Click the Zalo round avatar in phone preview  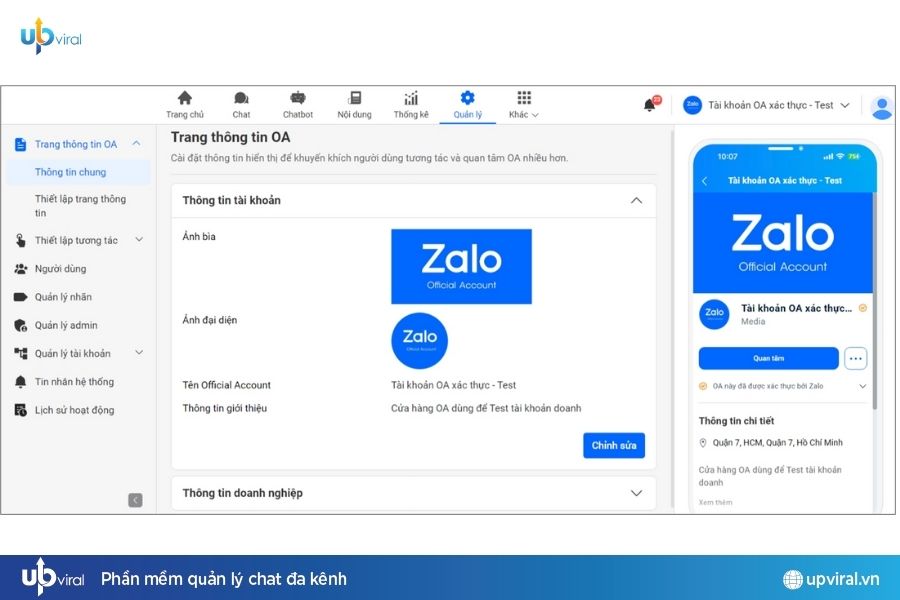click(x=714, y=314)
